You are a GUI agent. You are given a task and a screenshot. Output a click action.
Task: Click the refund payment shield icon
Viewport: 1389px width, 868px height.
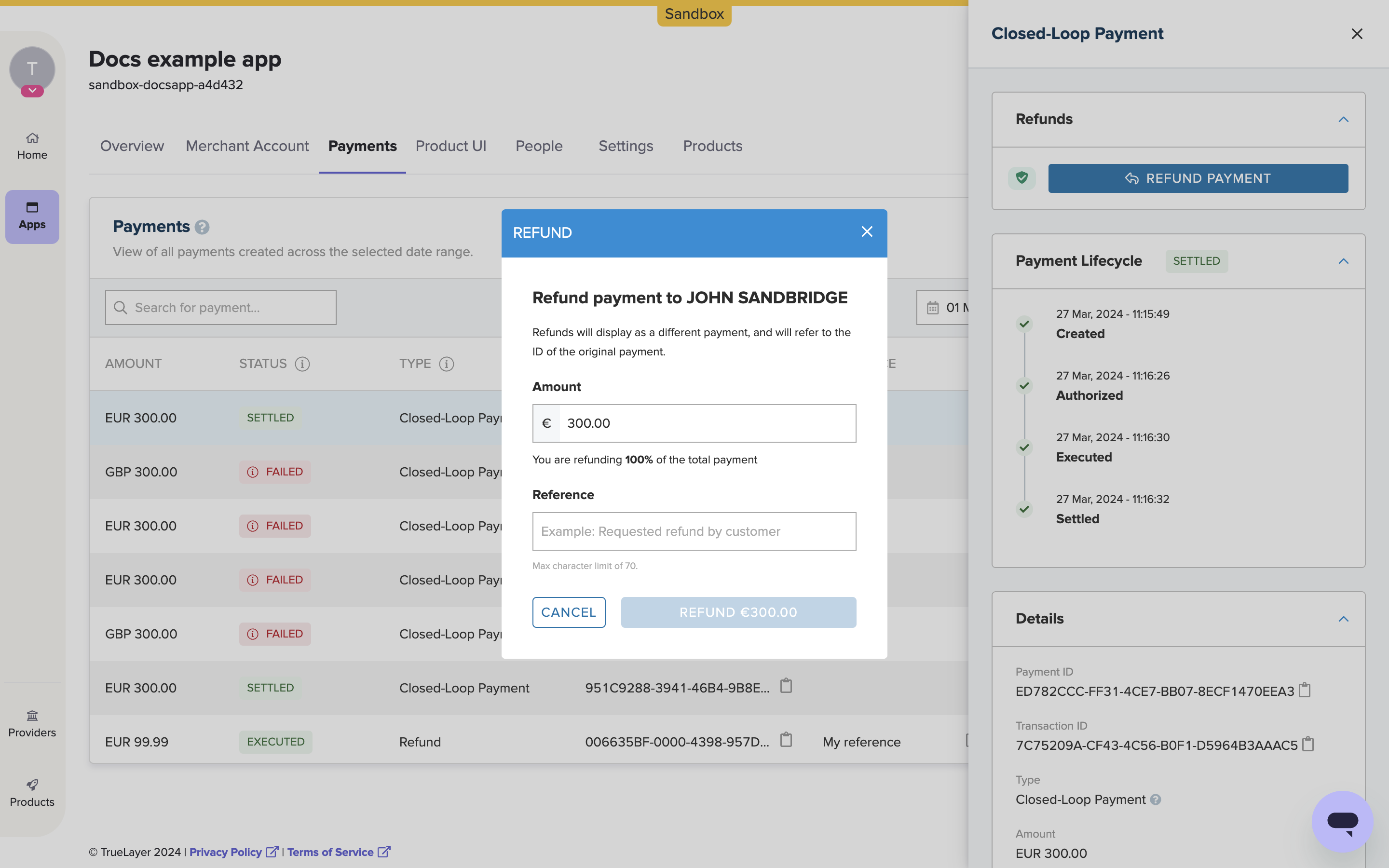point(1022,177)
